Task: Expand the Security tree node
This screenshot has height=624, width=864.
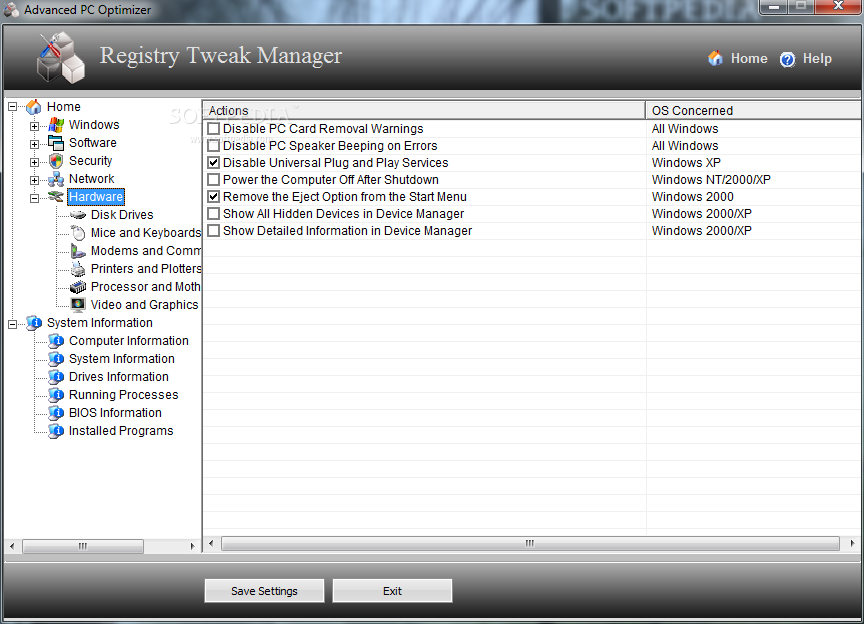Action: click(x=34, y=163)
